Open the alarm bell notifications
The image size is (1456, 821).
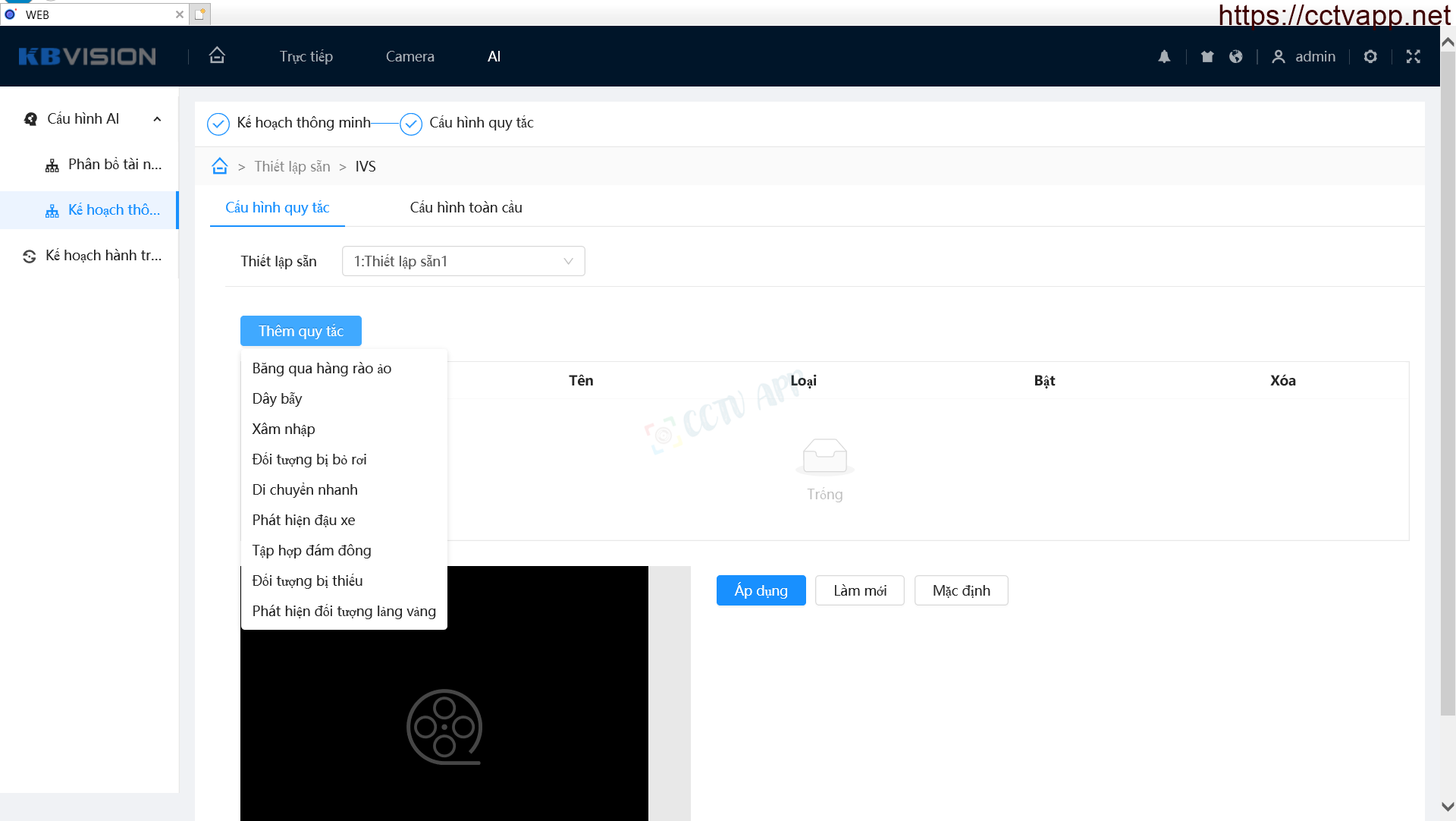(x=1164, y=56)
